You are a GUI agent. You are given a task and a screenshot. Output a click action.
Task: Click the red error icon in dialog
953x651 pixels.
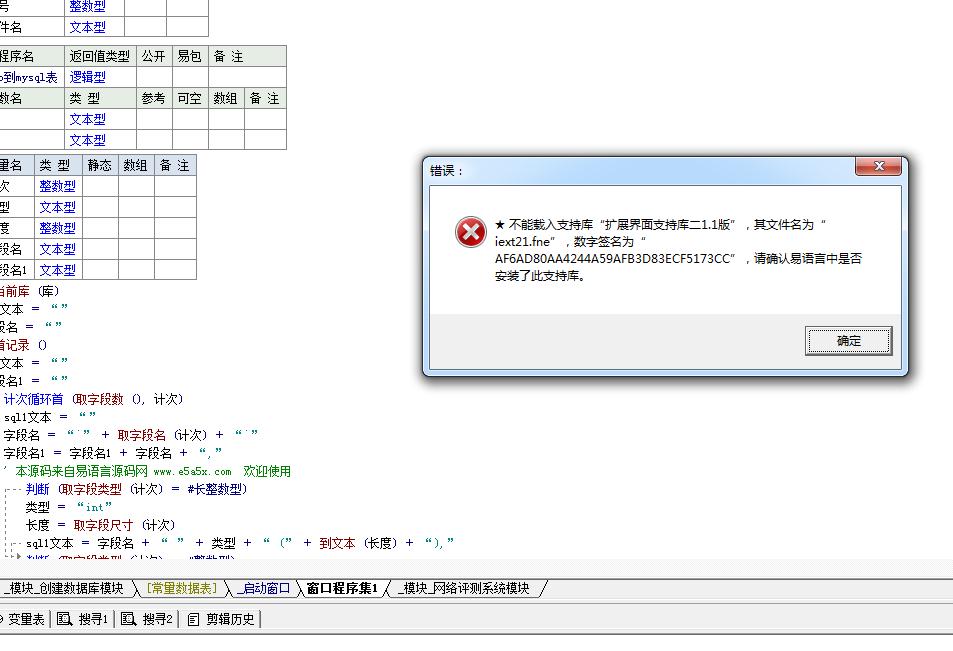[470, 232]
